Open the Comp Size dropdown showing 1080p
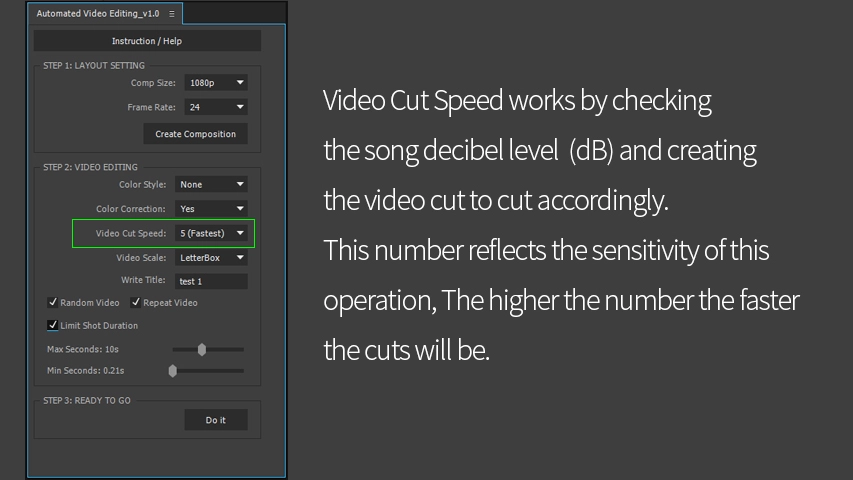The height and width of the screenshot is (480, 853). point(215,83)
